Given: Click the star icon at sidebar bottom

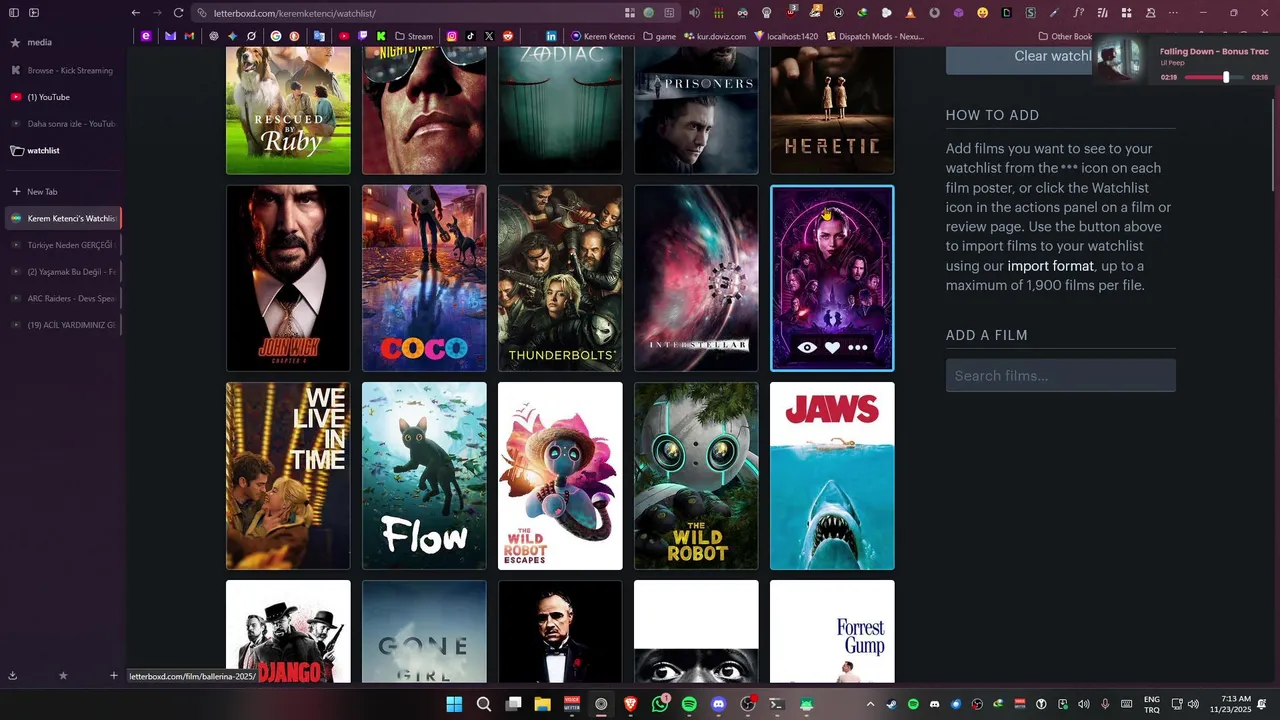Looking at the screenshot, I should [x=63, y=676].
